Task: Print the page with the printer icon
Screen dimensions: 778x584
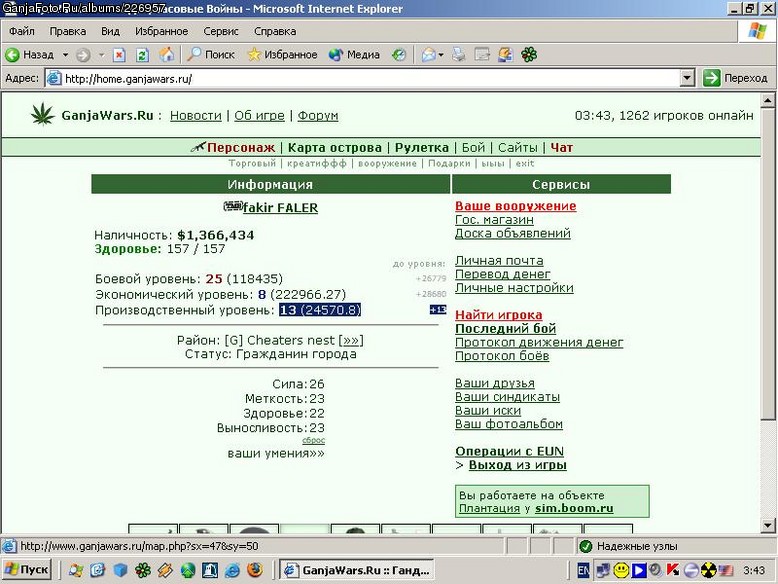Action: tap(458, 55)
